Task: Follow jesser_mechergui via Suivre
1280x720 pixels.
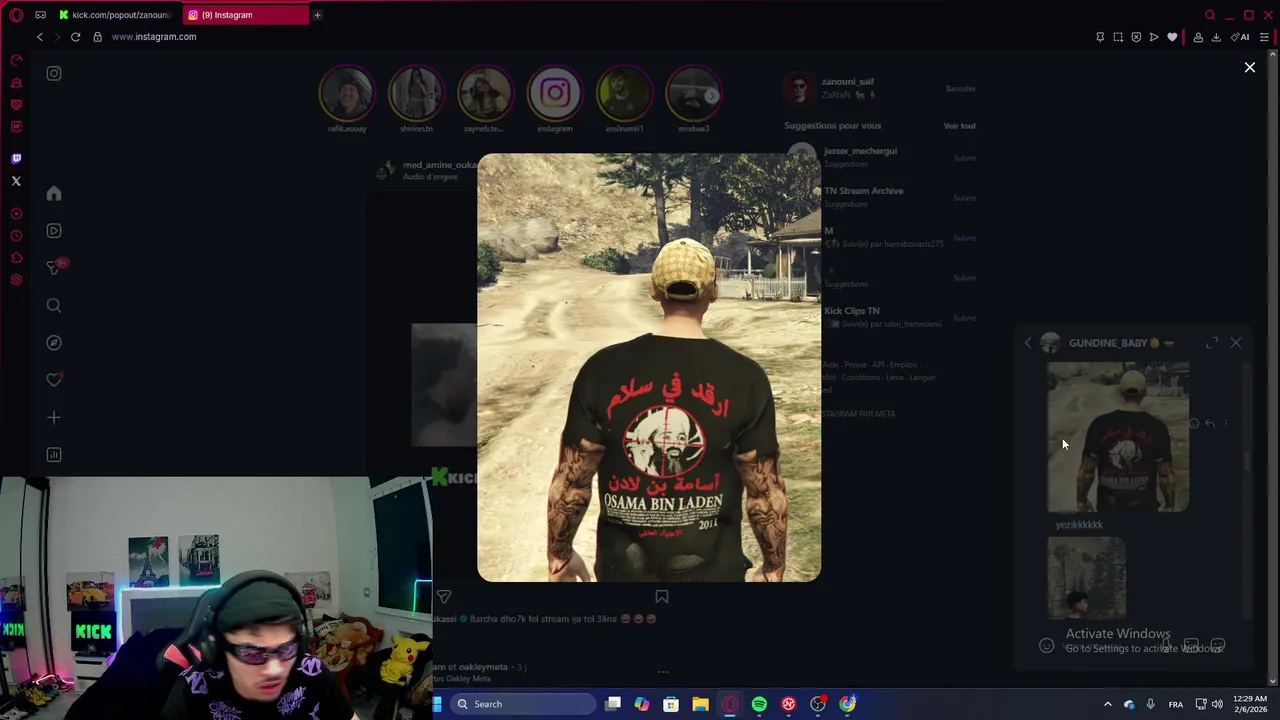Action: (x=964, y=158)
